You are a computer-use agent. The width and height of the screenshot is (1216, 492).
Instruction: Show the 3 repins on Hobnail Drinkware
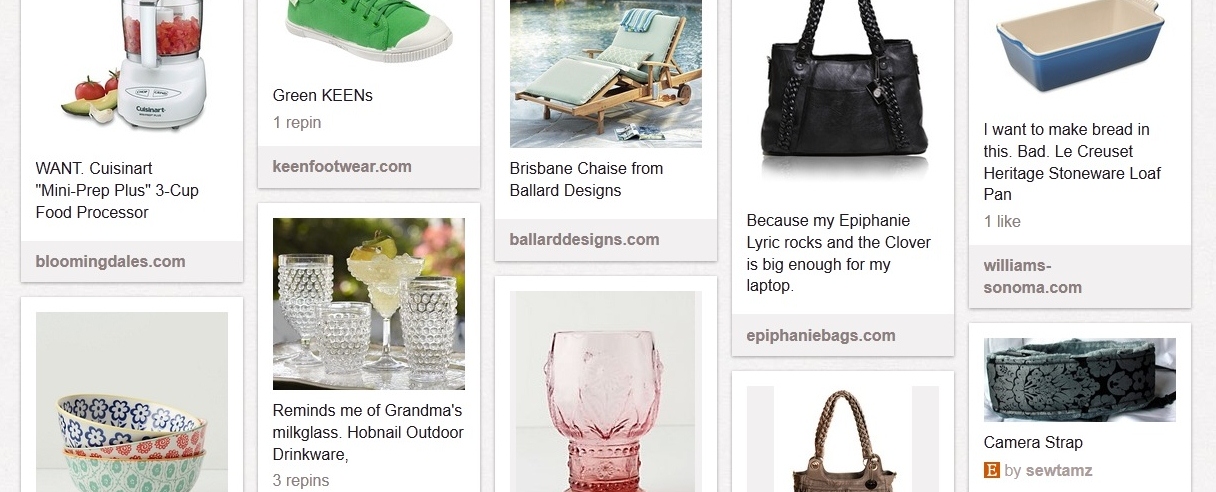coord(301,480)
